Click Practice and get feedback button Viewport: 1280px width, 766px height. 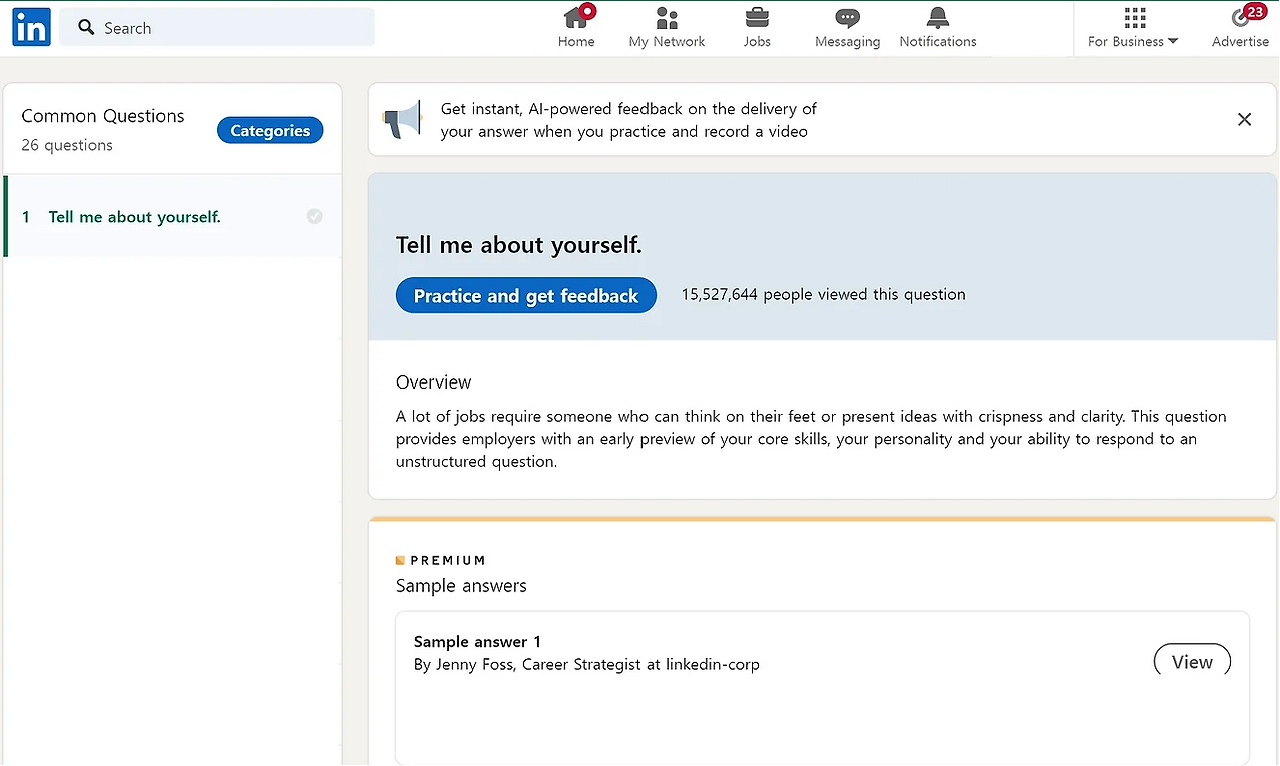click(526, 295)
